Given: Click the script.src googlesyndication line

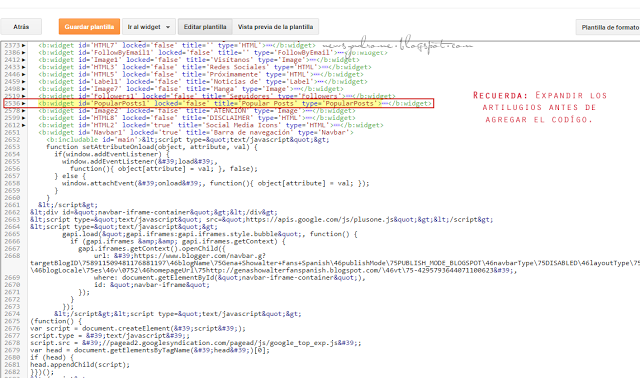Looking at the screenshot, I should click(196, 343).
